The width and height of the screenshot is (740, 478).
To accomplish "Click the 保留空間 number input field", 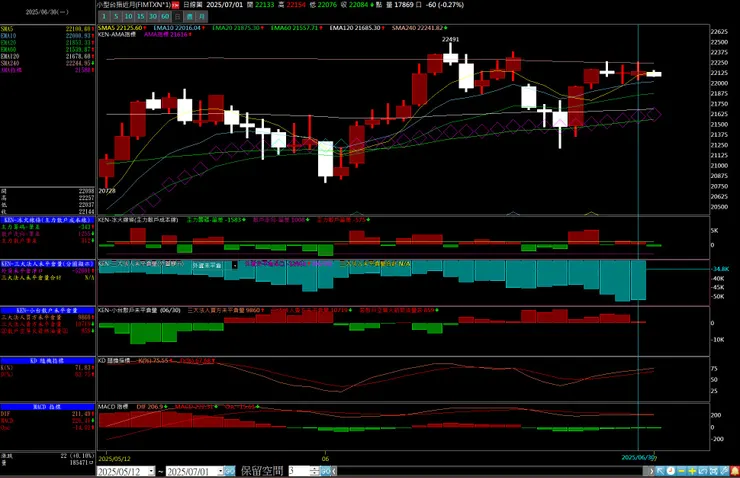I will (299, 471).
